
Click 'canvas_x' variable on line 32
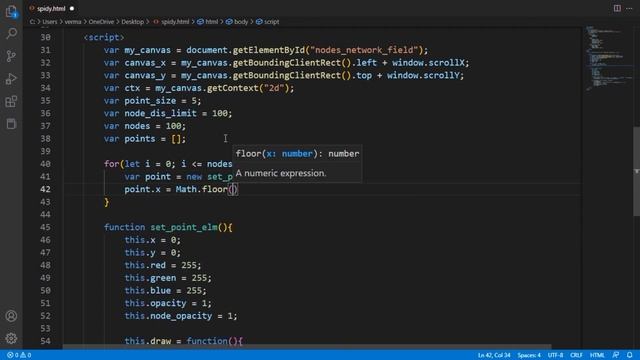point(145,62)
